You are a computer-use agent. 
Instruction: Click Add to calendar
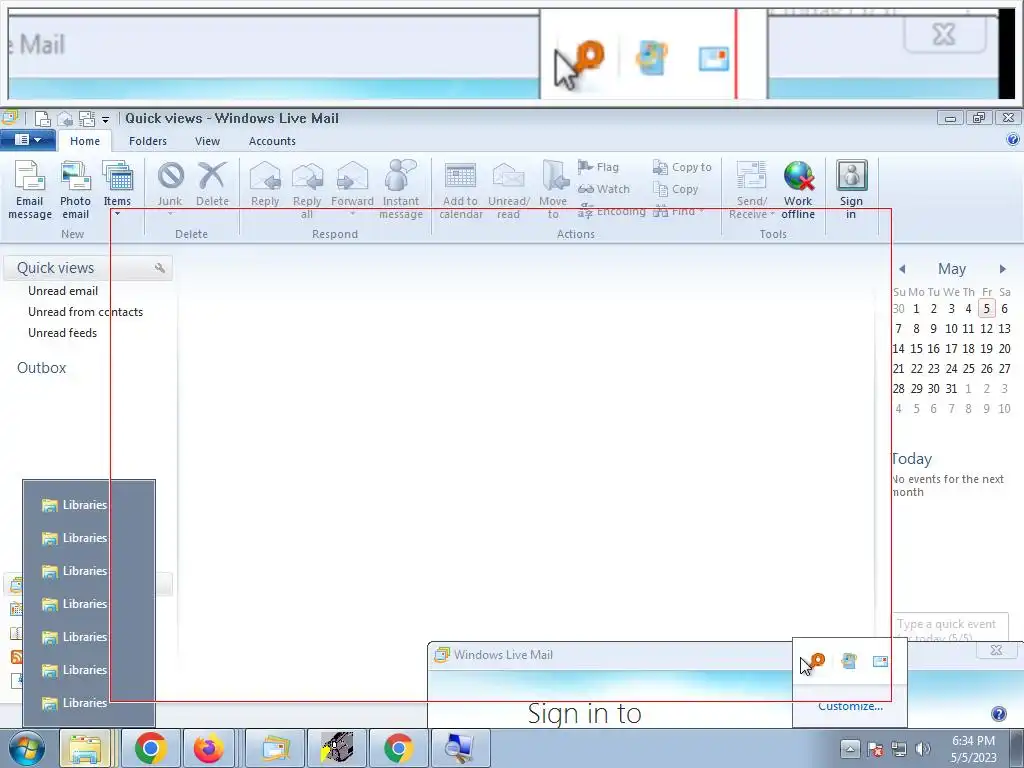(460, 190)
